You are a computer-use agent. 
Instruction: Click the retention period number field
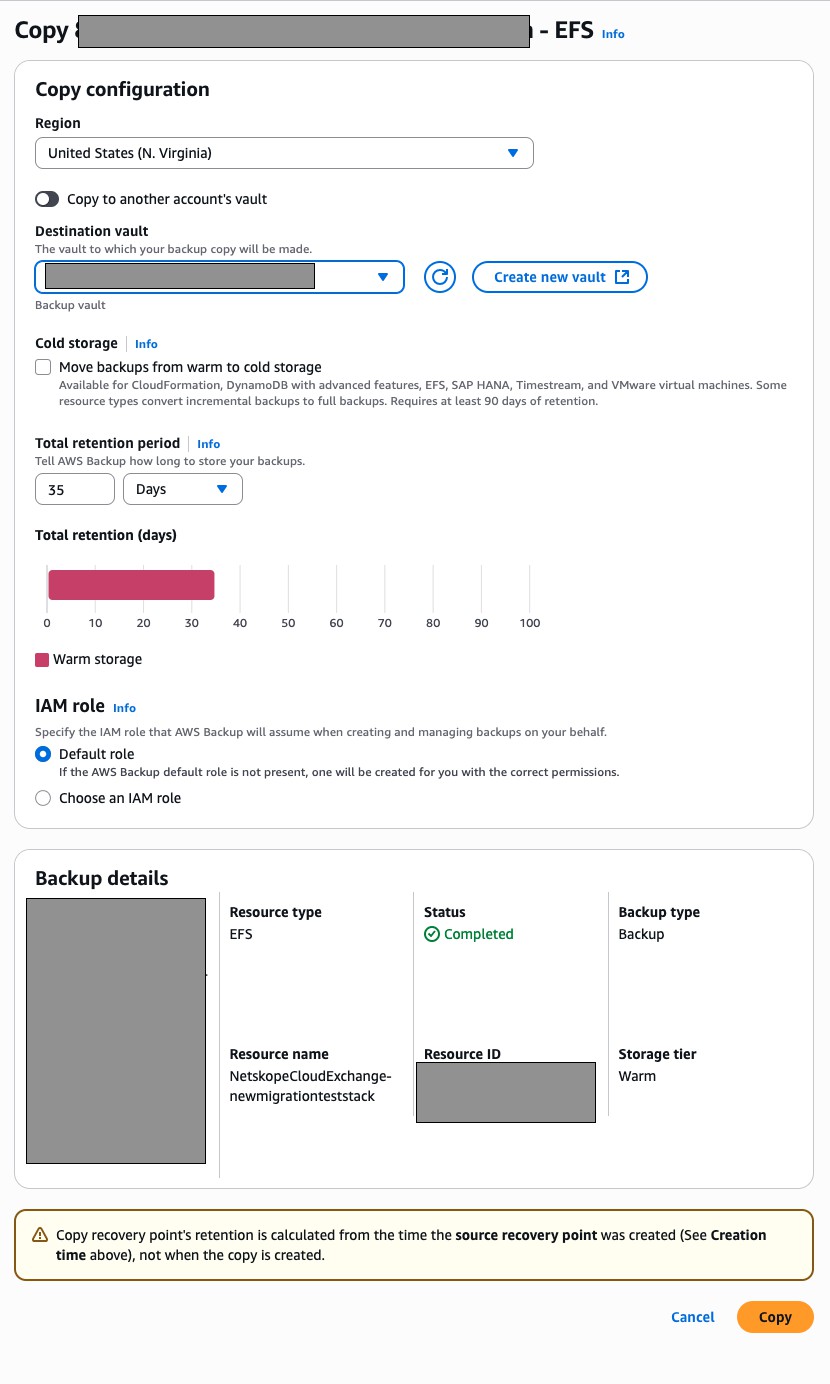[x=75, y=489]
